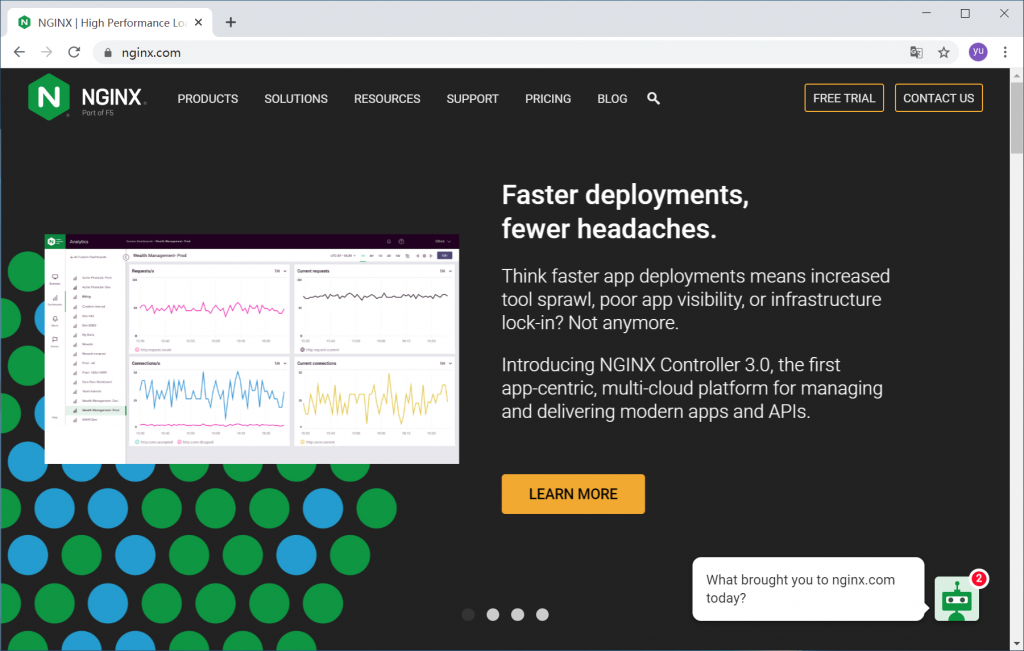Screen dimensions: 1024x651
Task: Bookmark page using the star icon
Action: point(943,52)
